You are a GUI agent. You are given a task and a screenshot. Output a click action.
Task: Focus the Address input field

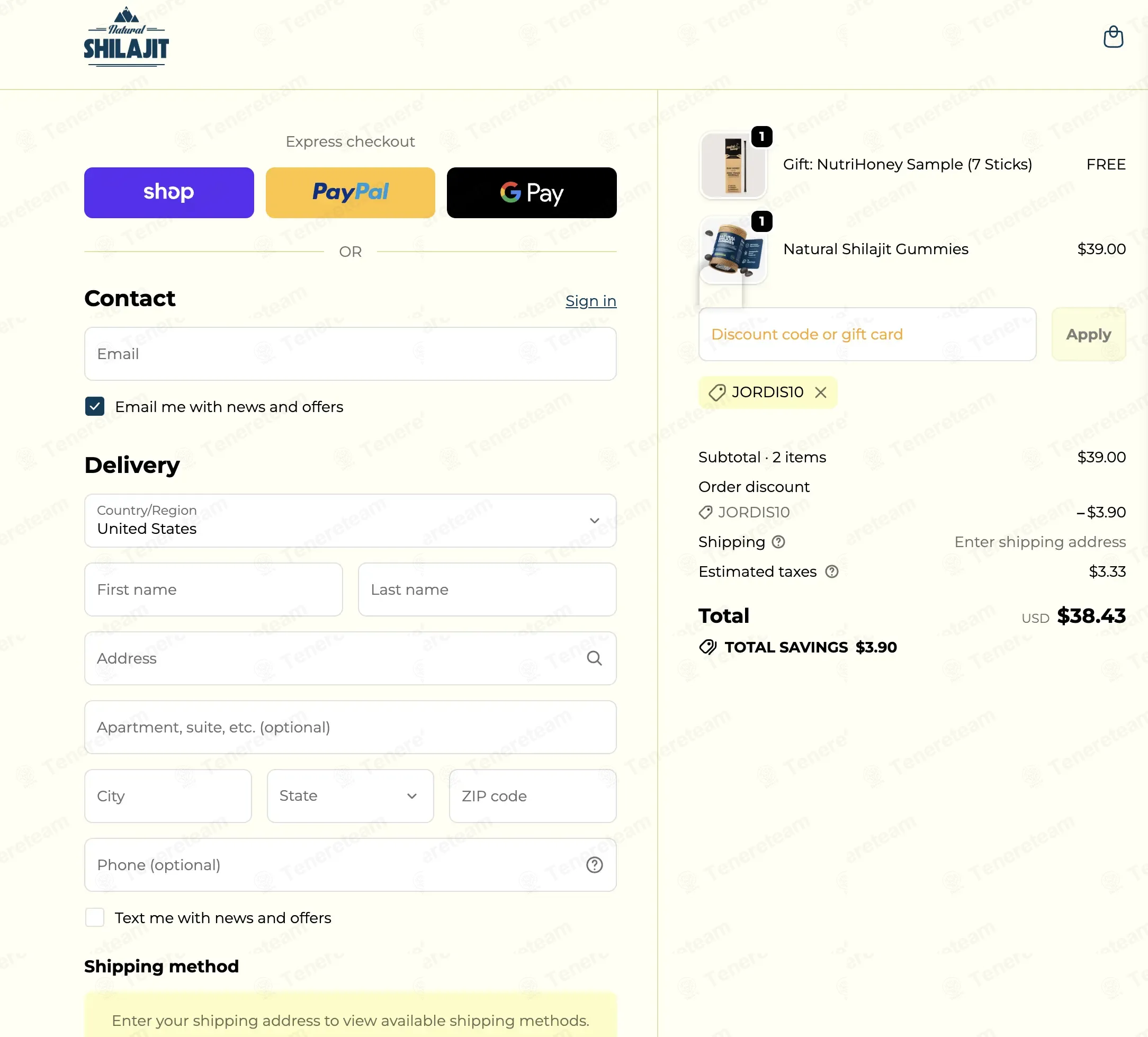click(350, 658)
